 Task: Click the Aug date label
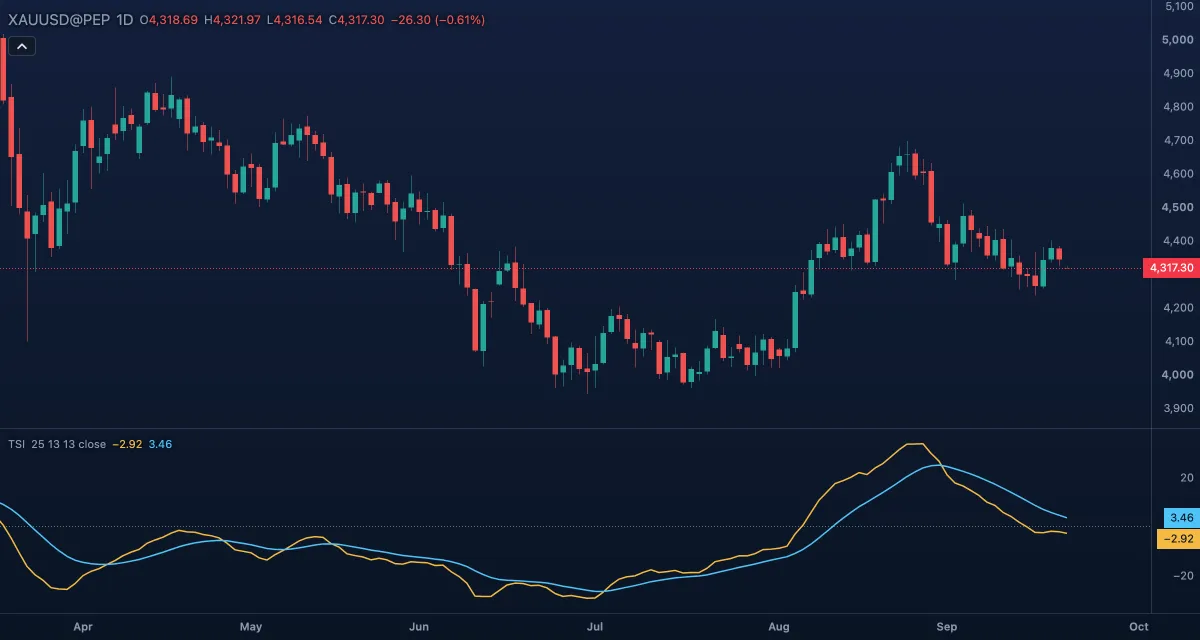(x=779, y=627)
